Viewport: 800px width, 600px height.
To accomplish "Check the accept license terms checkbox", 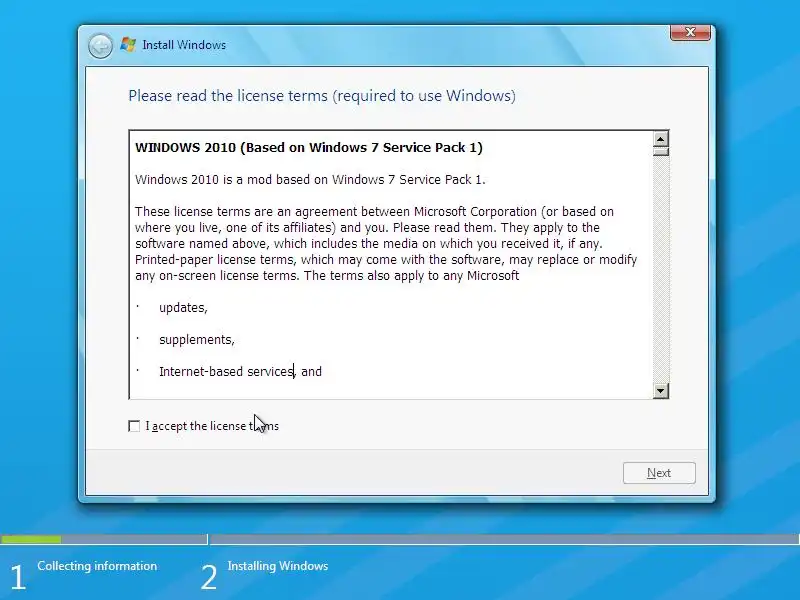I will [x=134, y=426].
